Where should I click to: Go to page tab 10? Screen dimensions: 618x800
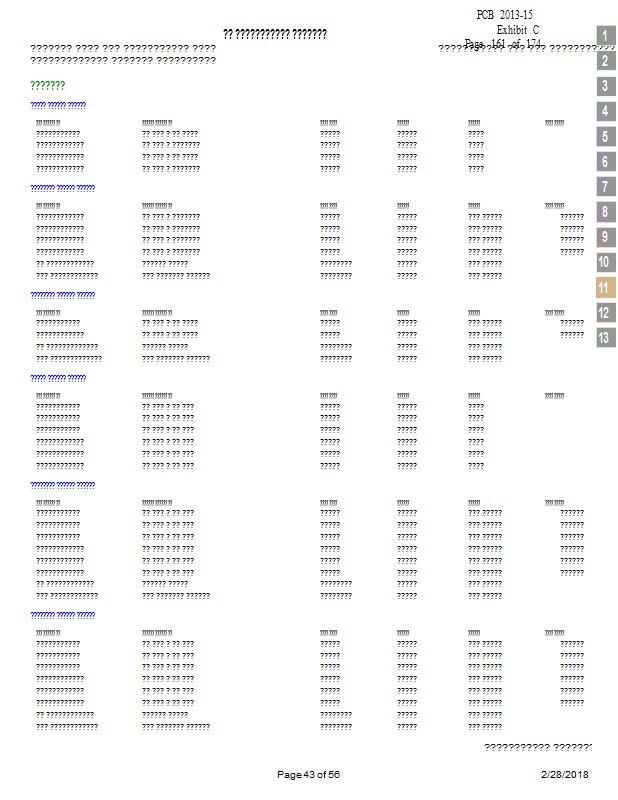[x=605, y=262]
